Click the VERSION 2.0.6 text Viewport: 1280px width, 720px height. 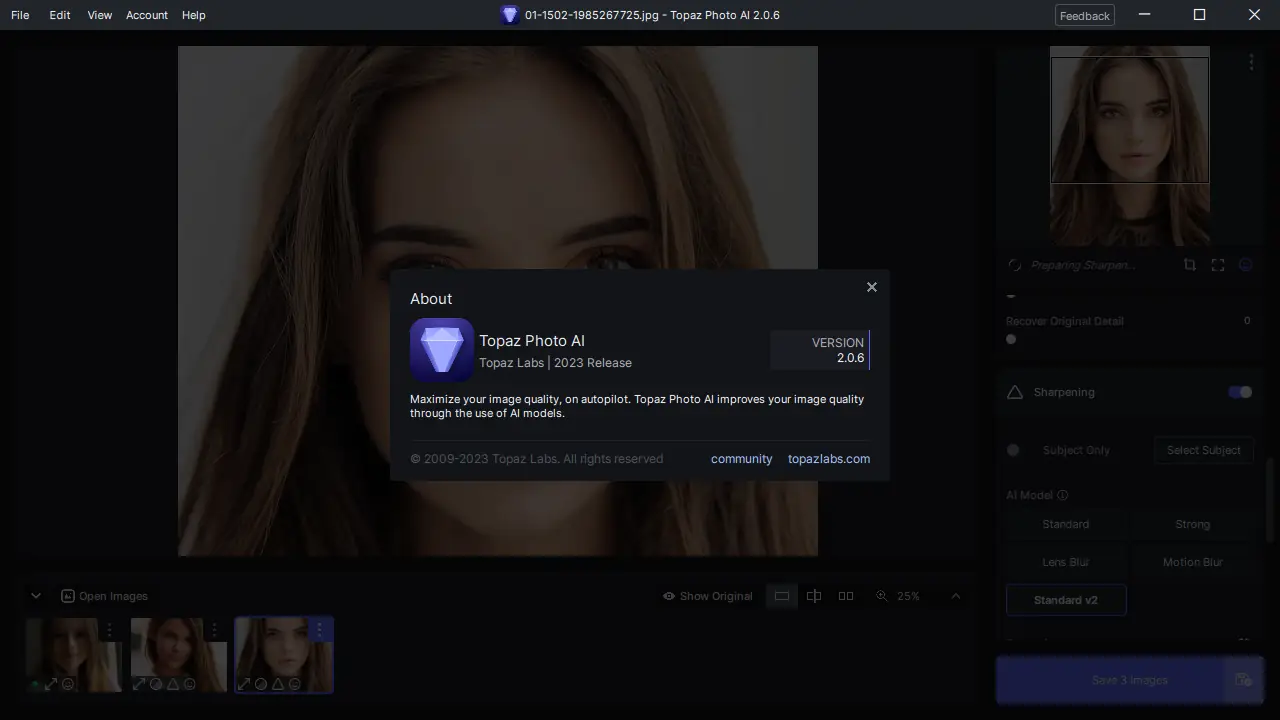click(x=838, y=350)
